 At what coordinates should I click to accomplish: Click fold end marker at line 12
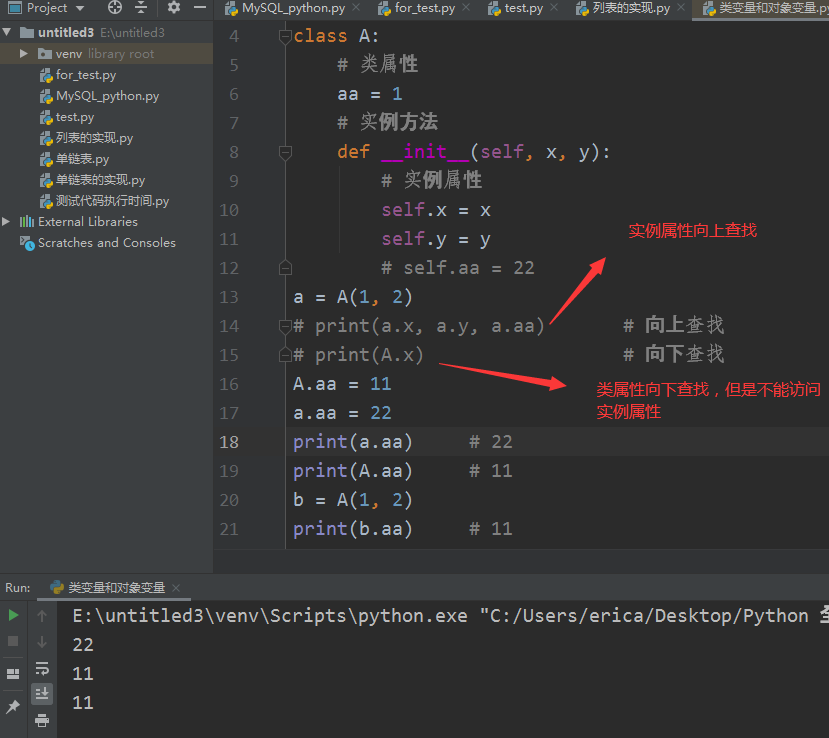pyautogui.click(x=285, y=269)
